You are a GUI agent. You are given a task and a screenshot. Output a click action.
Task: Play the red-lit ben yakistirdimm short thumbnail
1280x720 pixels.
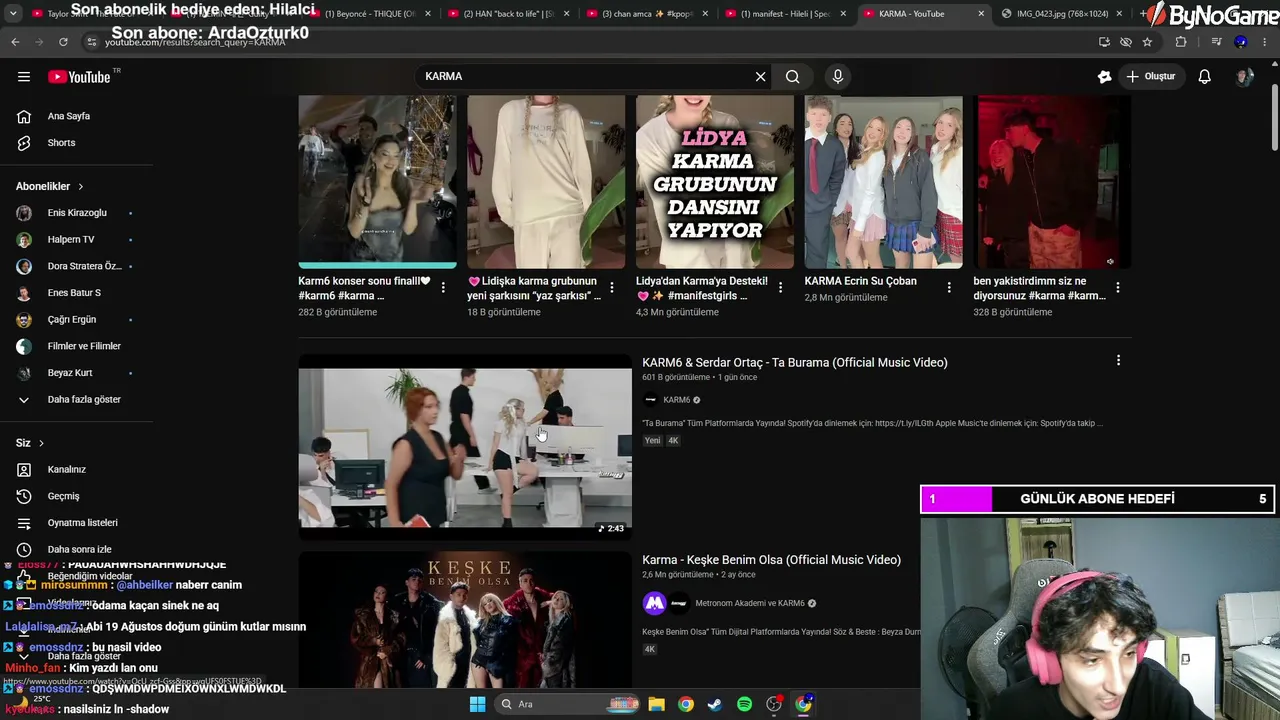pos(1052,182)
